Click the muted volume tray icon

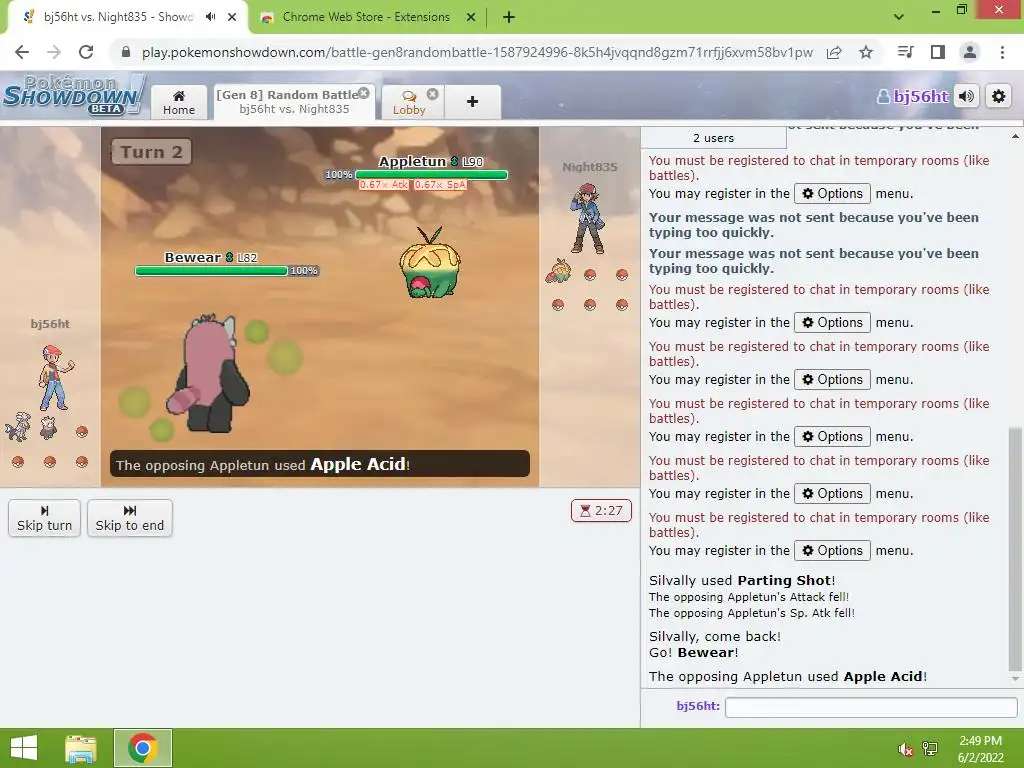(905, 749)
